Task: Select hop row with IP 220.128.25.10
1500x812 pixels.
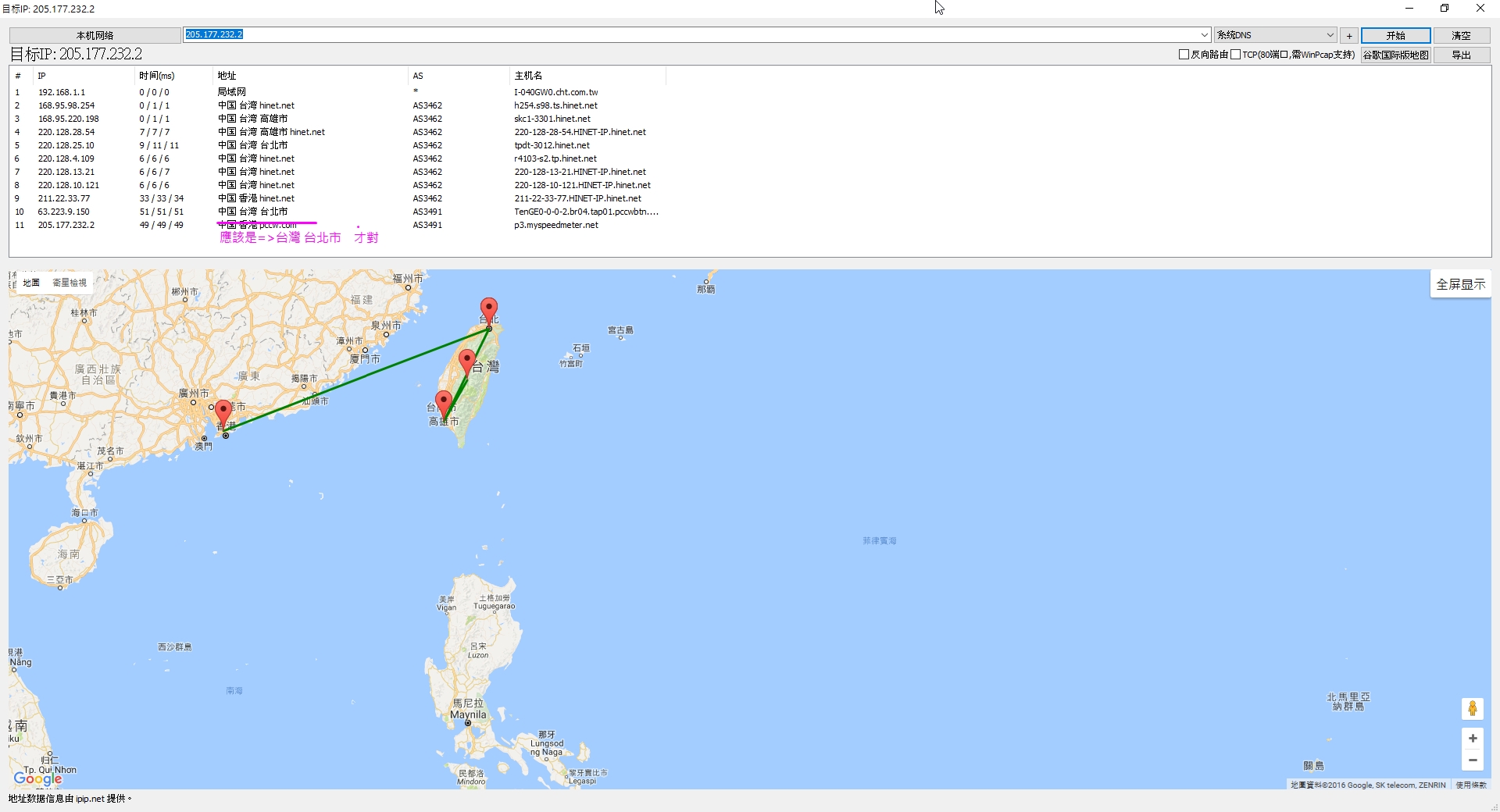Action: click(x=337, y=145)
